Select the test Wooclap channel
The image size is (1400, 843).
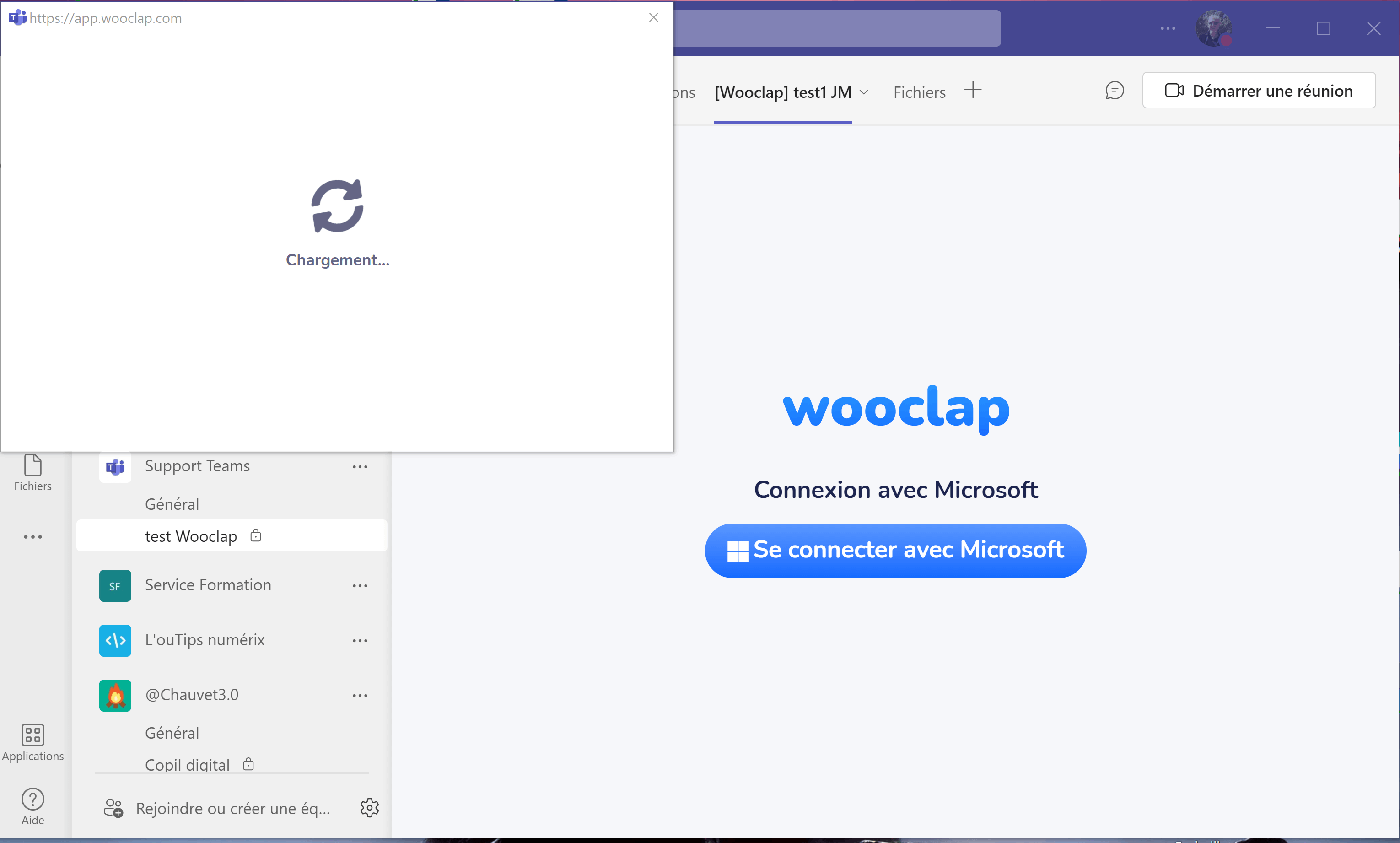pos(191,535)
